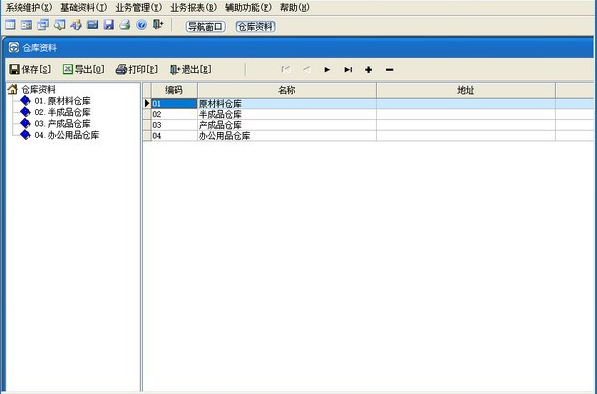This screenshot has height=394, width=597.
Task: Click the blue diamond icon for 03.产成品仓库
Action: (25, 124)
